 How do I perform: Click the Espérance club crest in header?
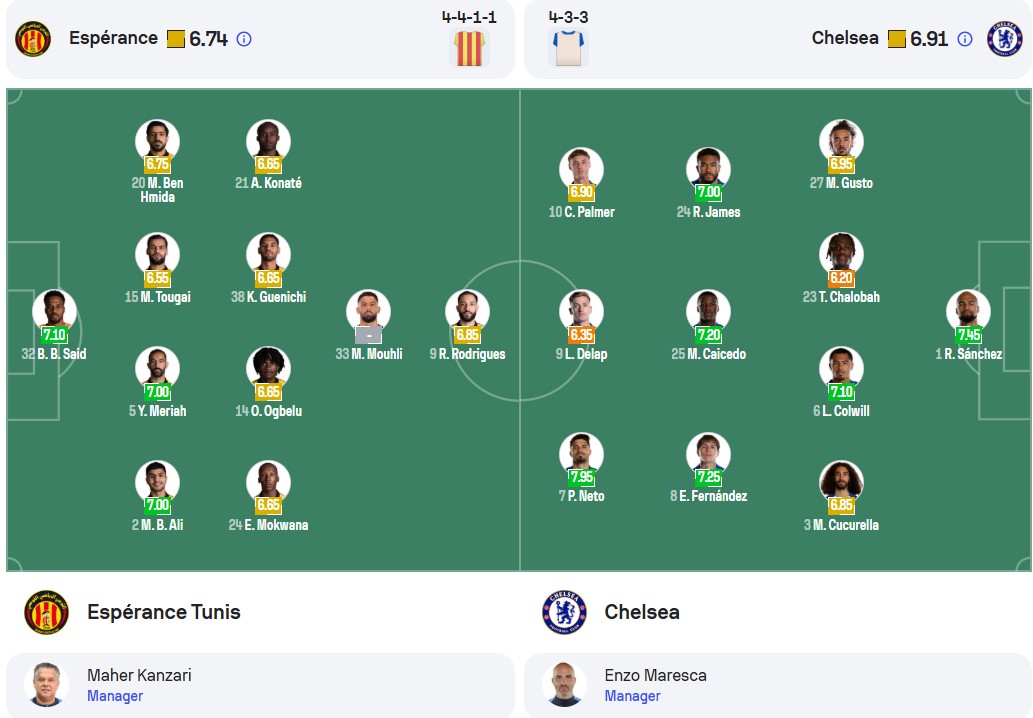pyautogui.click(x=33, y=39)
